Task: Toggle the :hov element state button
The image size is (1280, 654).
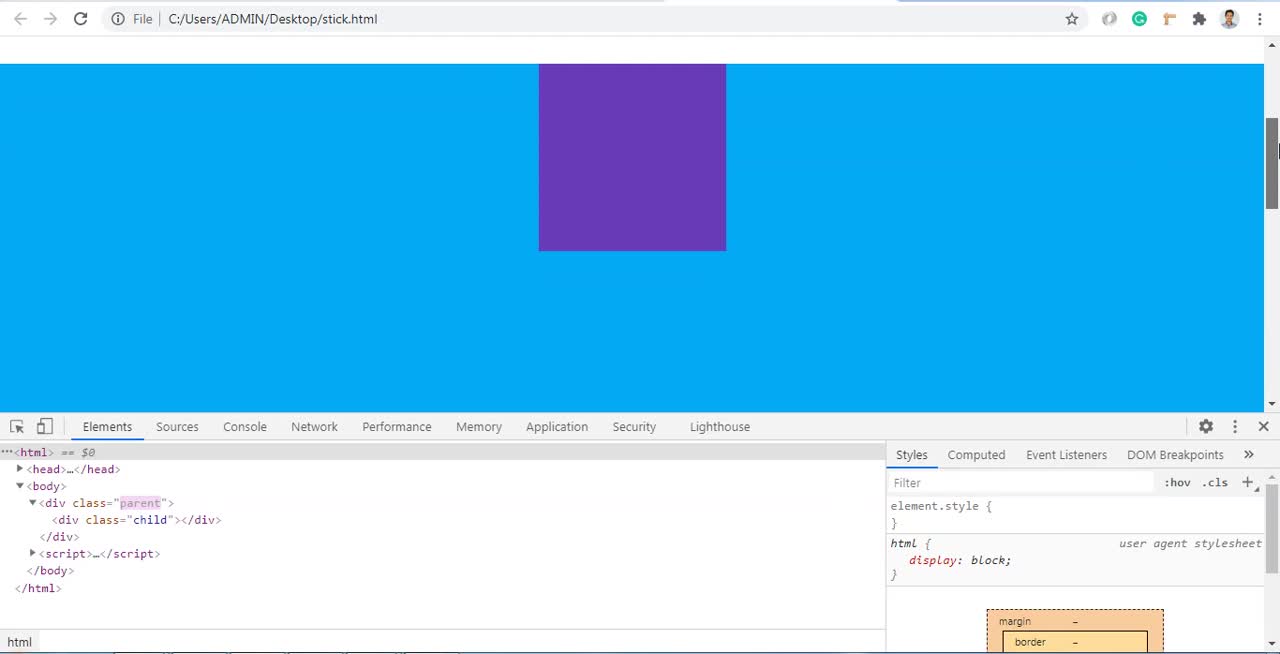Action: tap(1177, 482)
